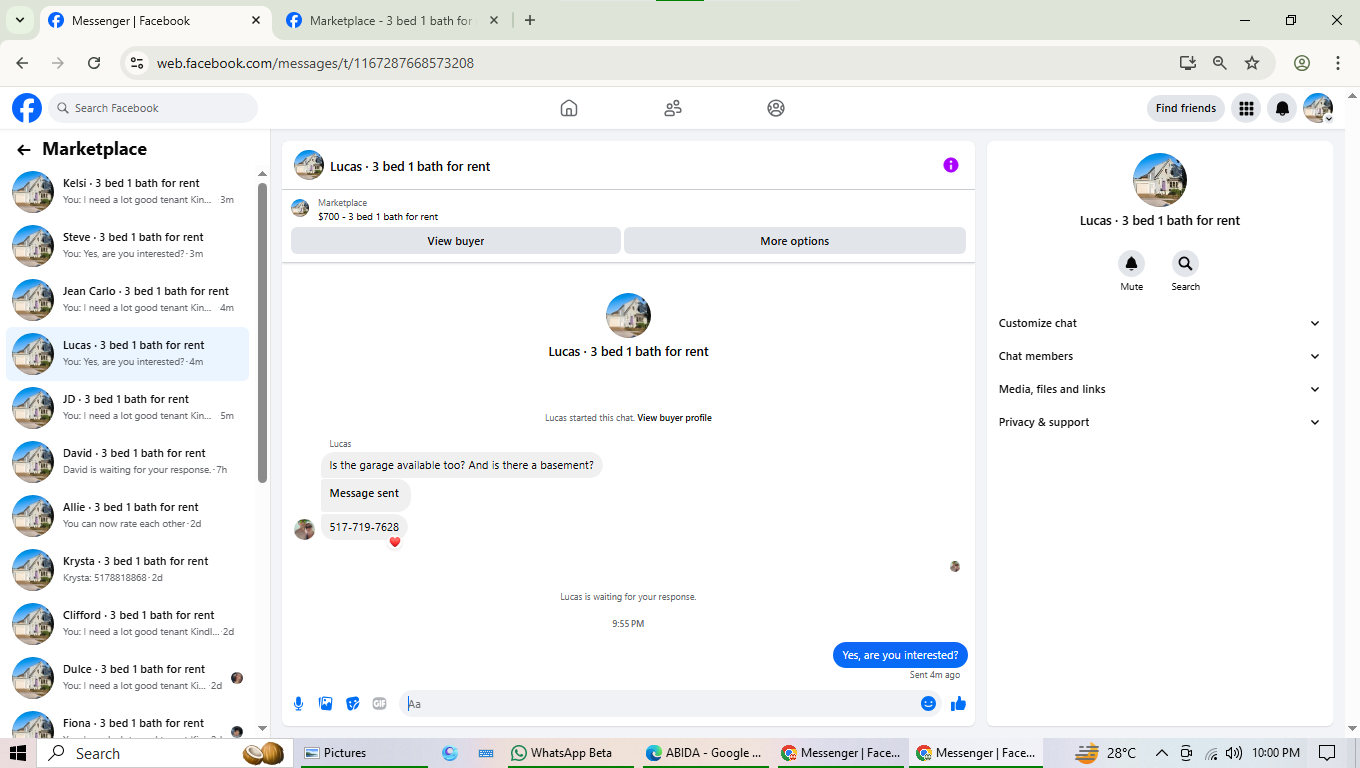Choose a GIF using the GIF icon
1360x768 pixels.
click(379, 704)
